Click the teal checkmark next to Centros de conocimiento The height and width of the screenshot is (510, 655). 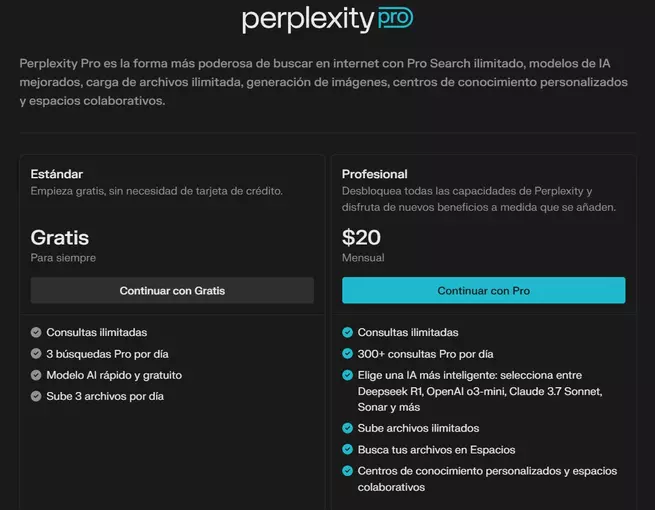(x=347, y=471)
